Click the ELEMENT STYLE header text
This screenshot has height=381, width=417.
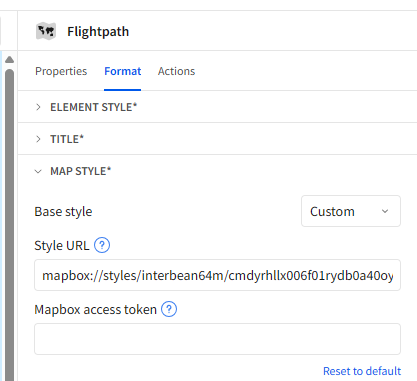(94, 107)
